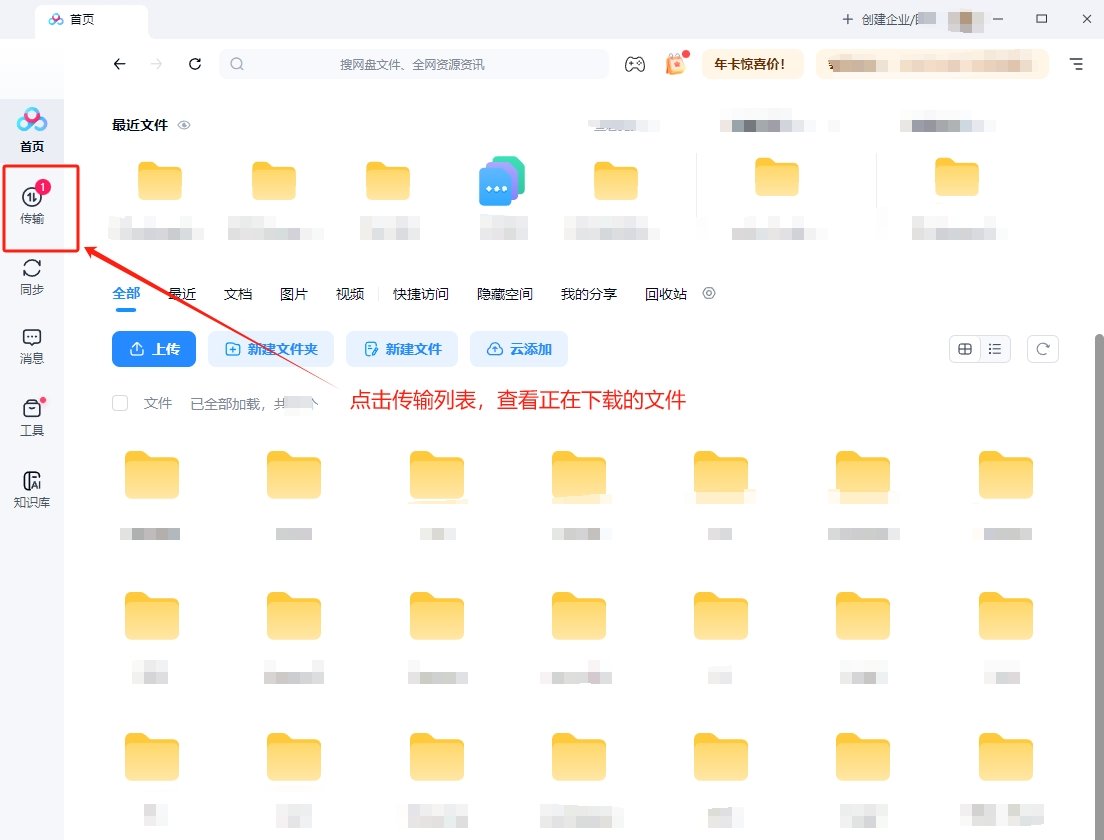Open the 年卡惊喜价 promotion link
Image resolution: width=1104 pixels, height=840 pixels.
(x=752, y=63)
